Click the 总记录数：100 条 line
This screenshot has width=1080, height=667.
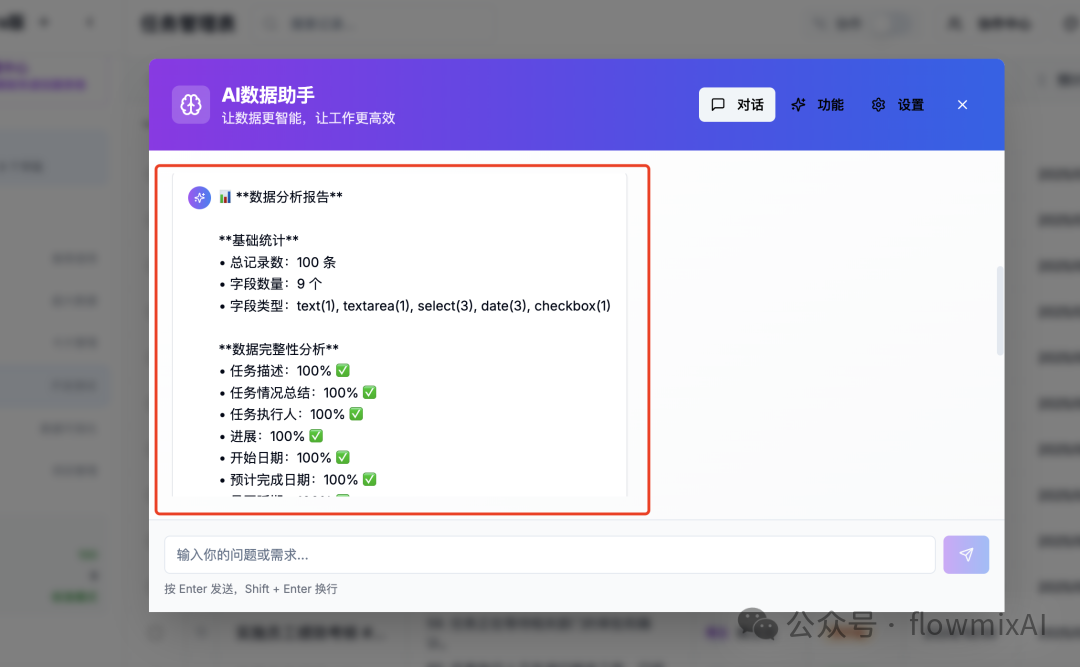[278, 263]
